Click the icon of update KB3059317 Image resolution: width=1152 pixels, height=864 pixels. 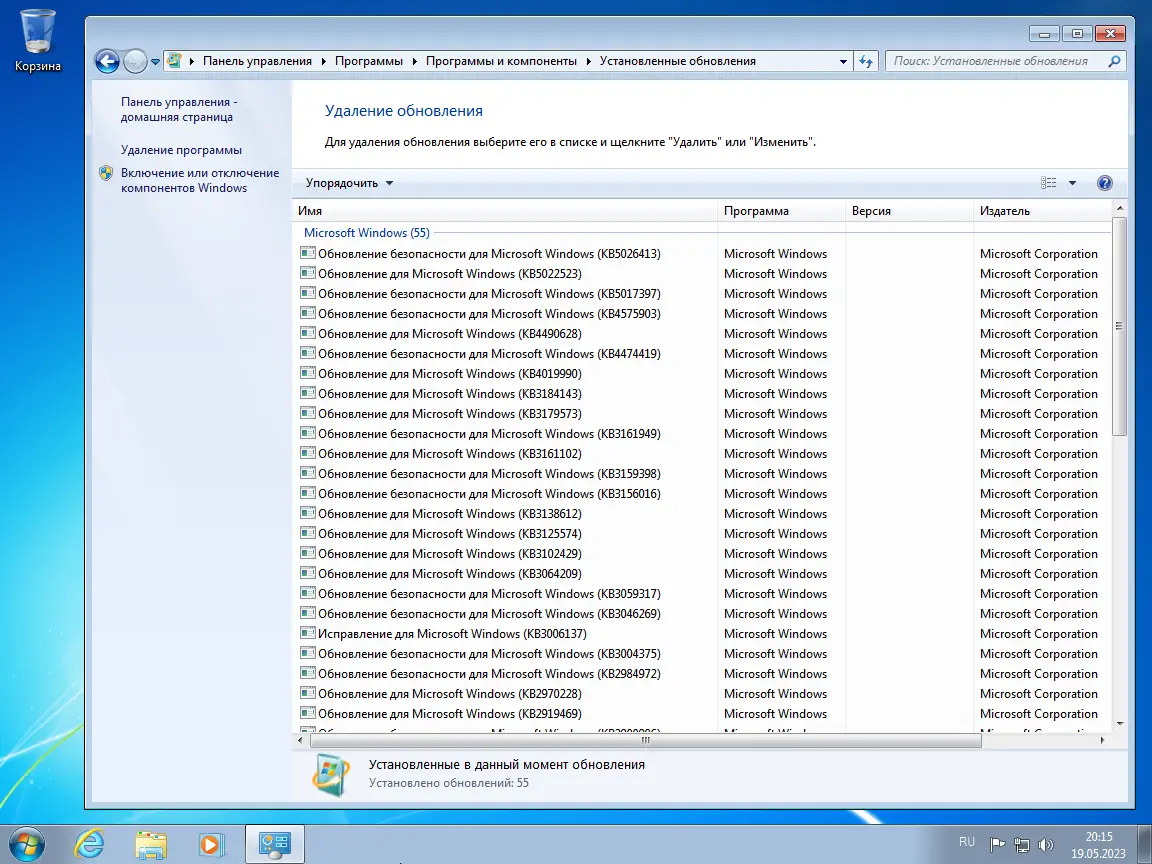[x=308, y=593]
